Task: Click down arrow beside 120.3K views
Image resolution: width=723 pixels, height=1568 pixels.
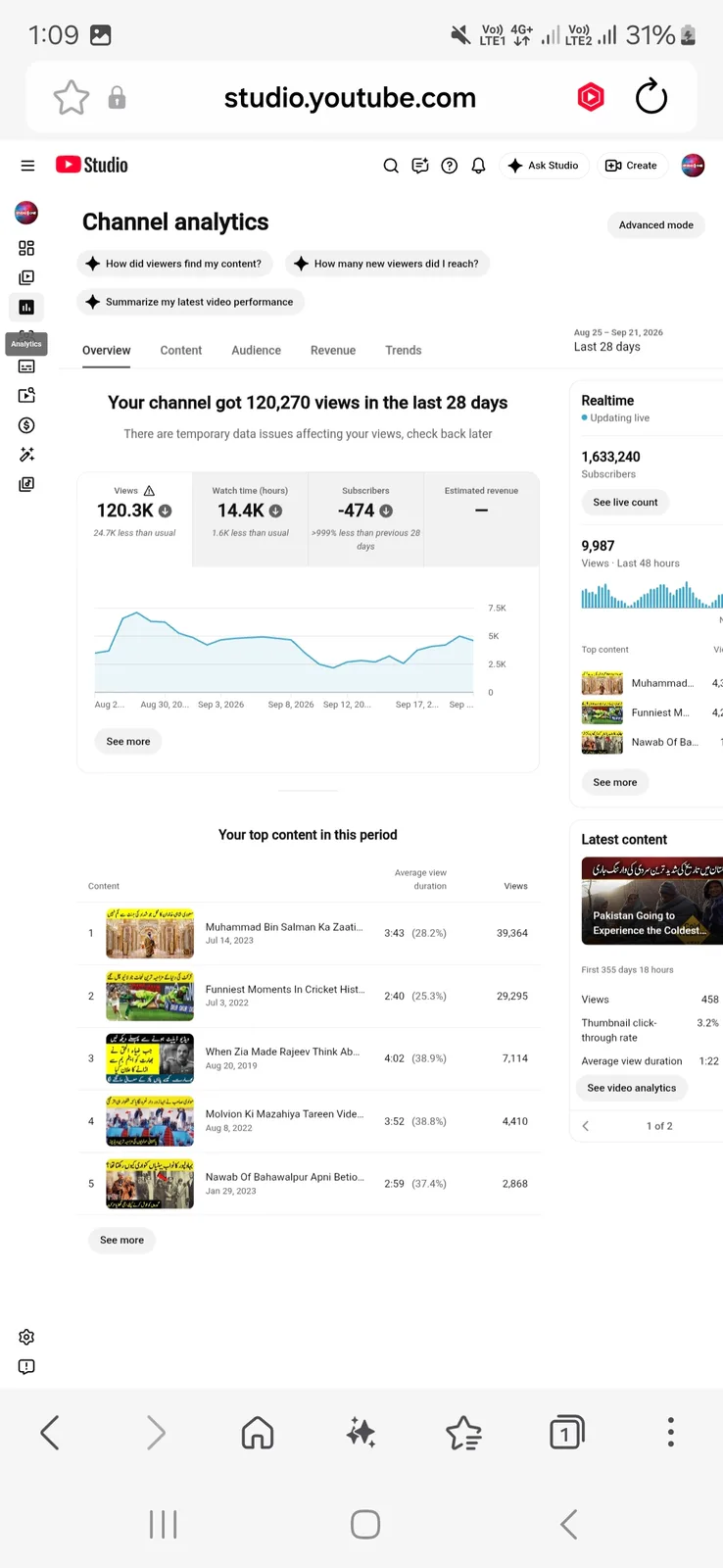Action: (x=166, y=511)
